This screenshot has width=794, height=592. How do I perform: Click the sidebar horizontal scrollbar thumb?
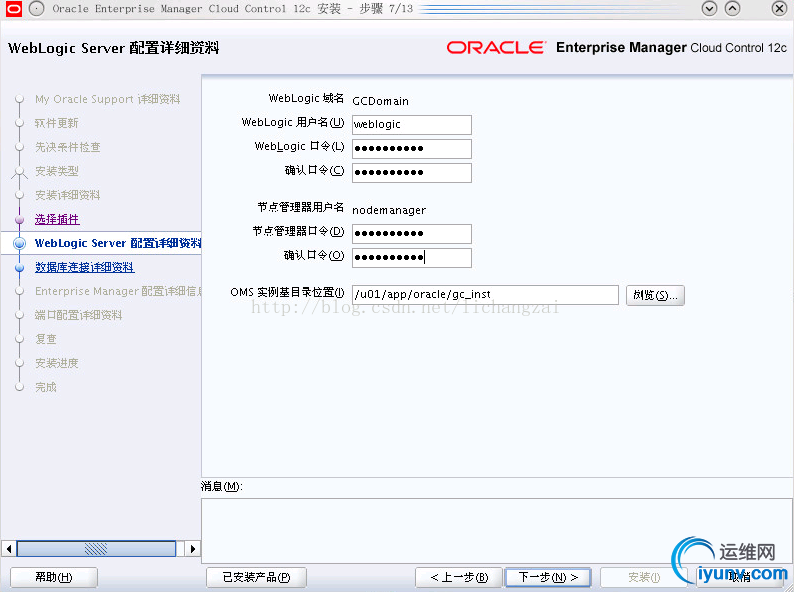point(96,549)
